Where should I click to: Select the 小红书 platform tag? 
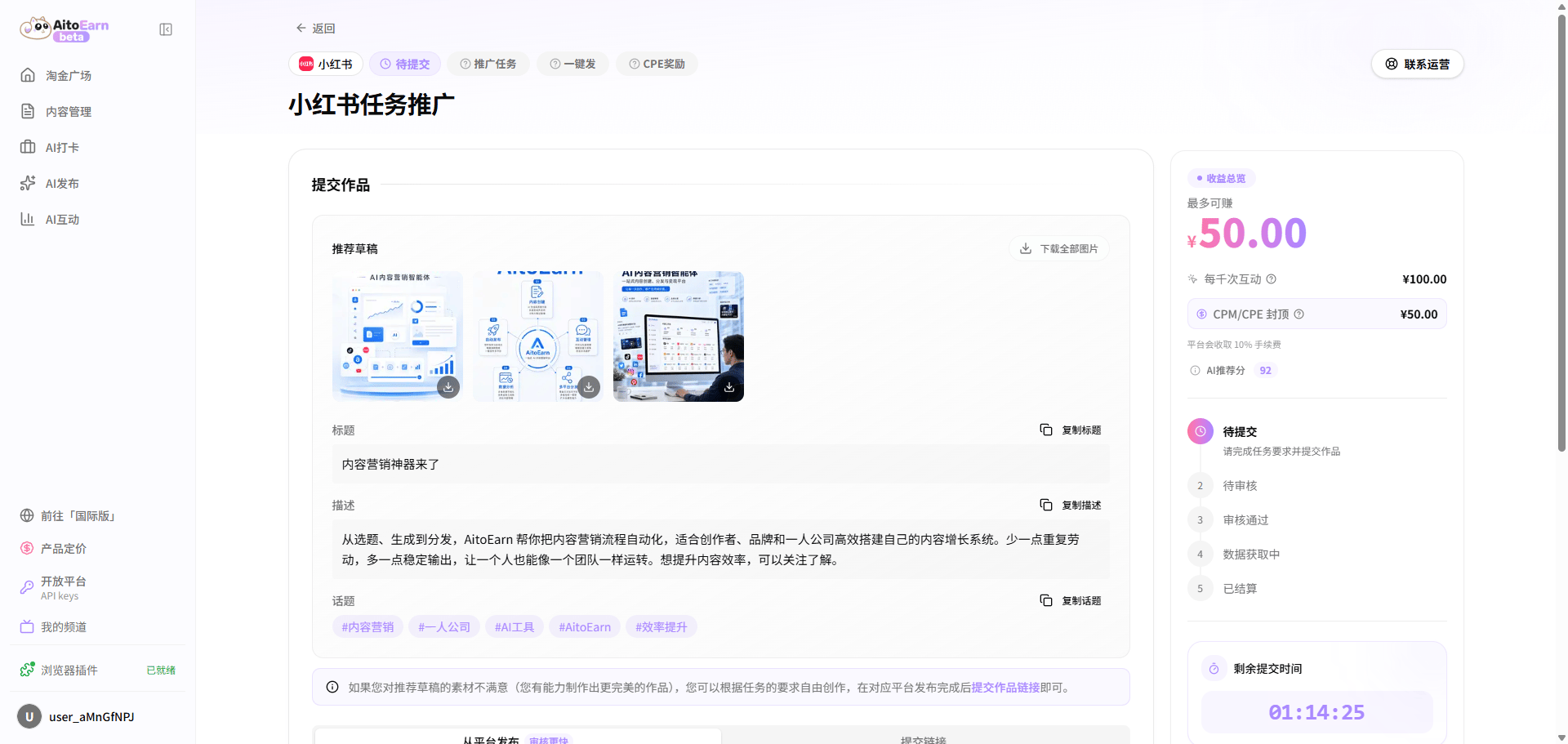click(326, 64)
